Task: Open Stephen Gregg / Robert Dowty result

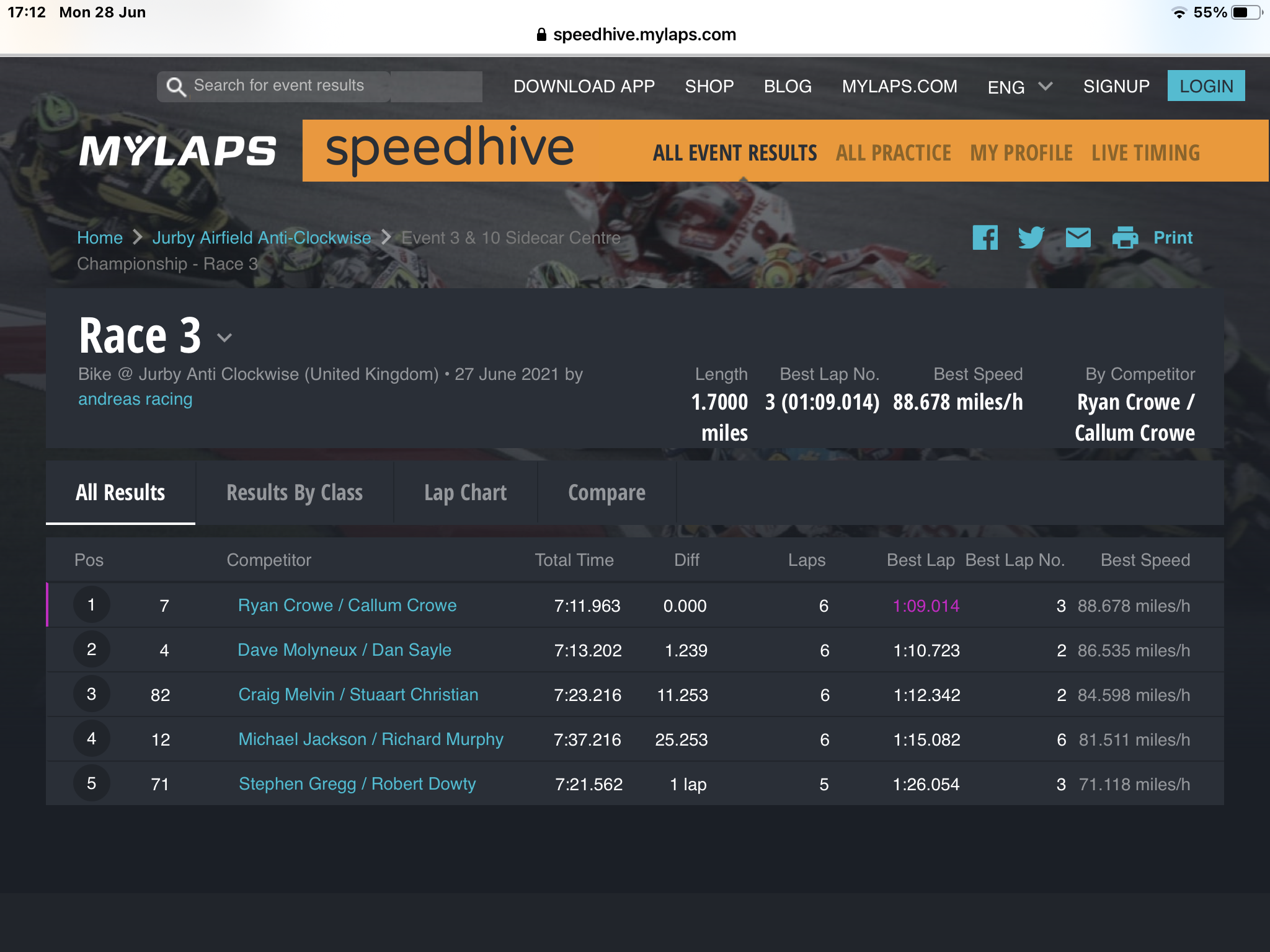Action: [x=357, y=784]
